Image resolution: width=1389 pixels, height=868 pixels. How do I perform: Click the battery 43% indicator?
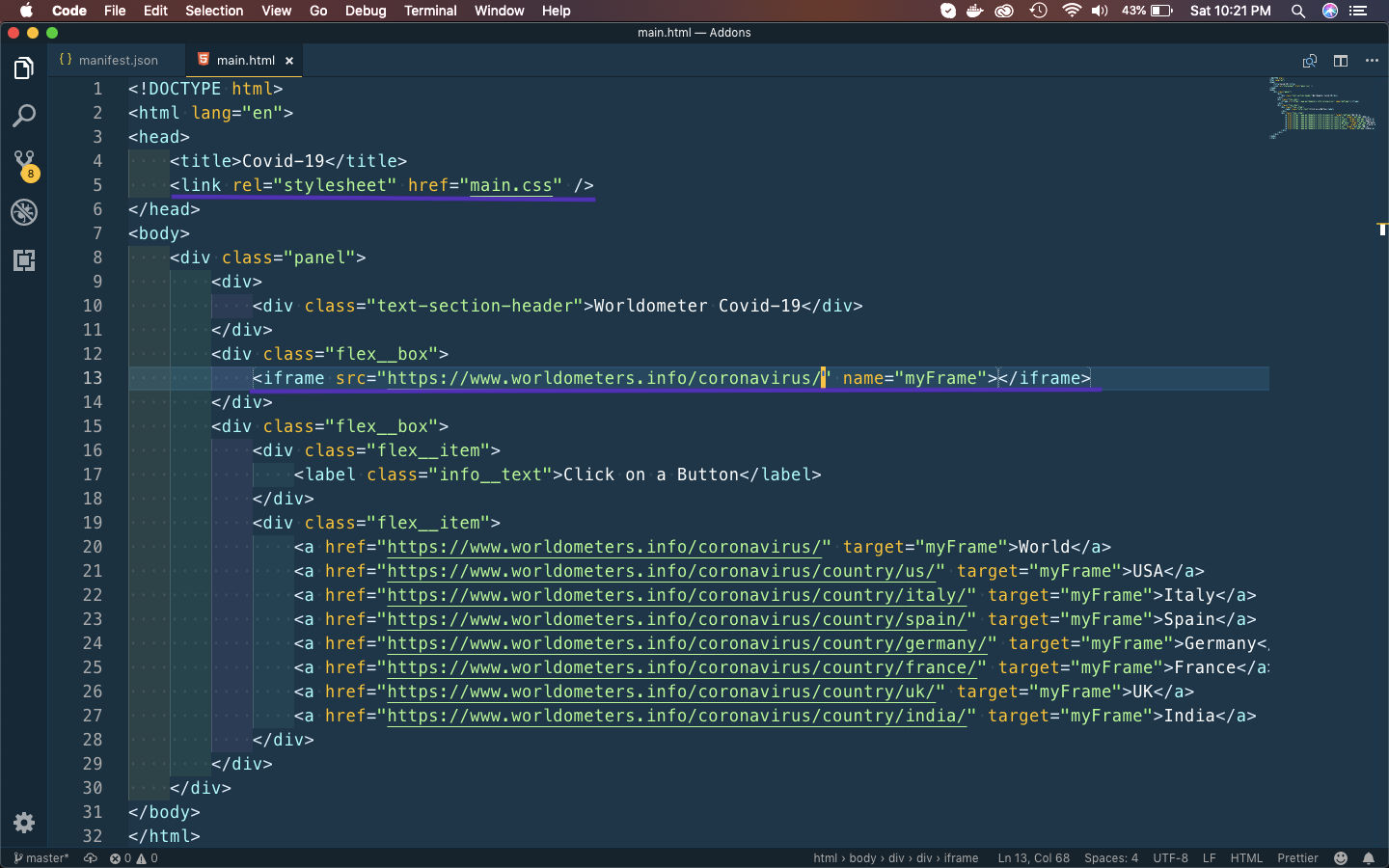click(x=1147, y=11)
